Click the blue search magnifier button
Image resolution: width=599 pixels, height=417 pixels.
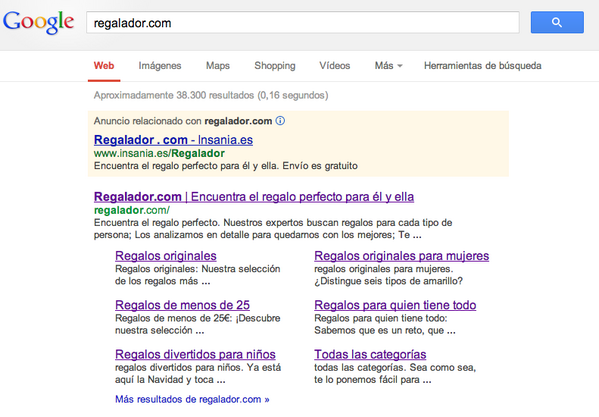pyautogui.click(x=557, y=23)
